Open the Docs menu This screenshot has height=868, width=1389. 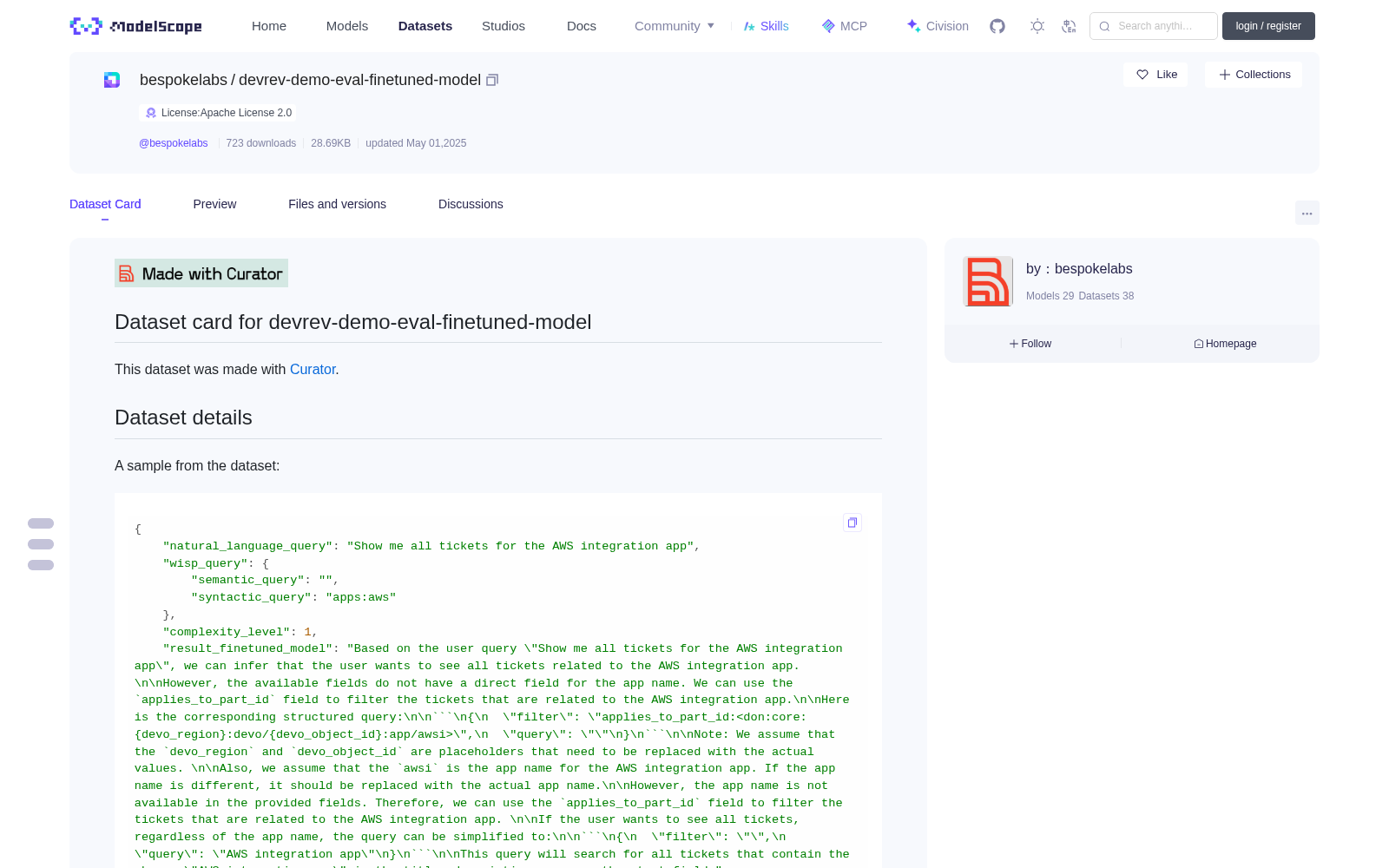pyautogui.click(x=582, y=26)
